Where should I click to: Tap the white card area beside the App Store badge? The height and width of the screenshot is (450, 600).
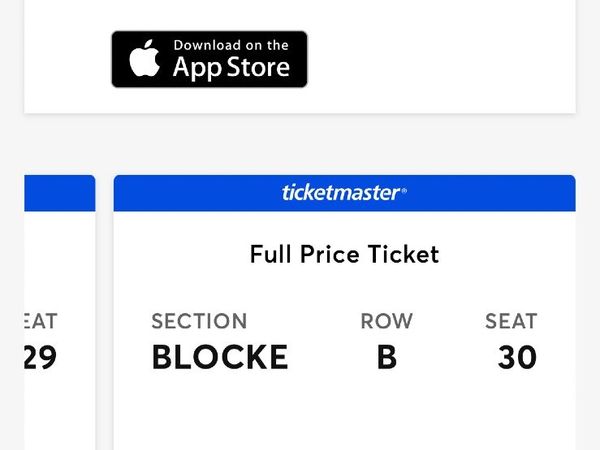click(x=440, y=60)
